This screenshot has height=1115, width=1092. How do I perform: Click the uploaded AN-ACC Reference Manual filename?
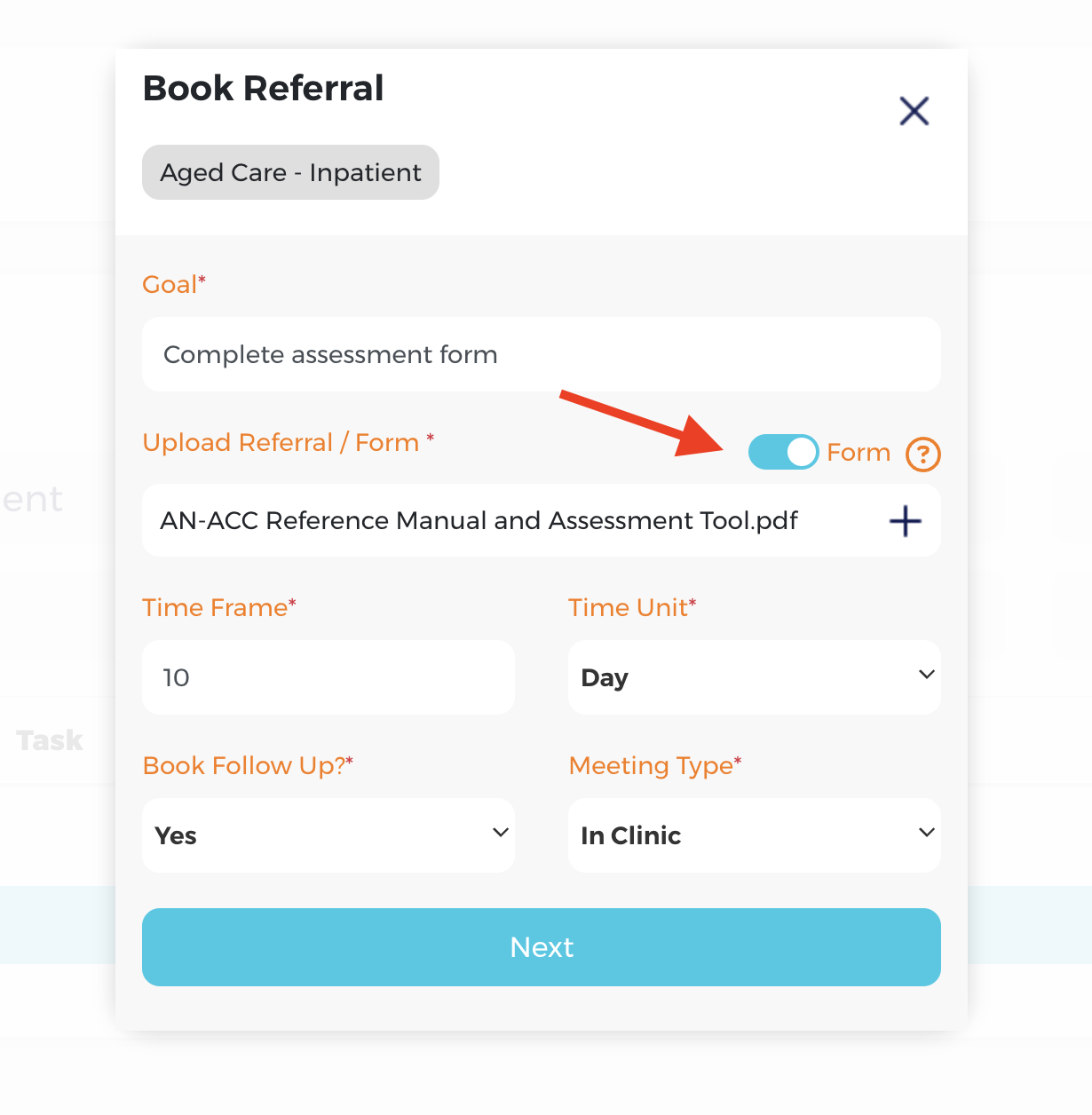point(479,520)
